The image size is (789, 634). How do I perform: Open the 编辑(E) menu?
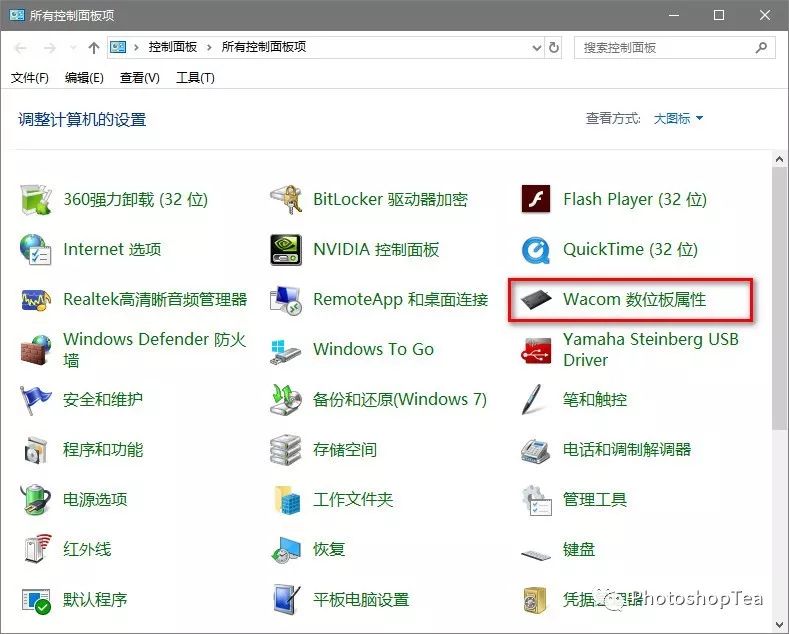click(84, 78)
